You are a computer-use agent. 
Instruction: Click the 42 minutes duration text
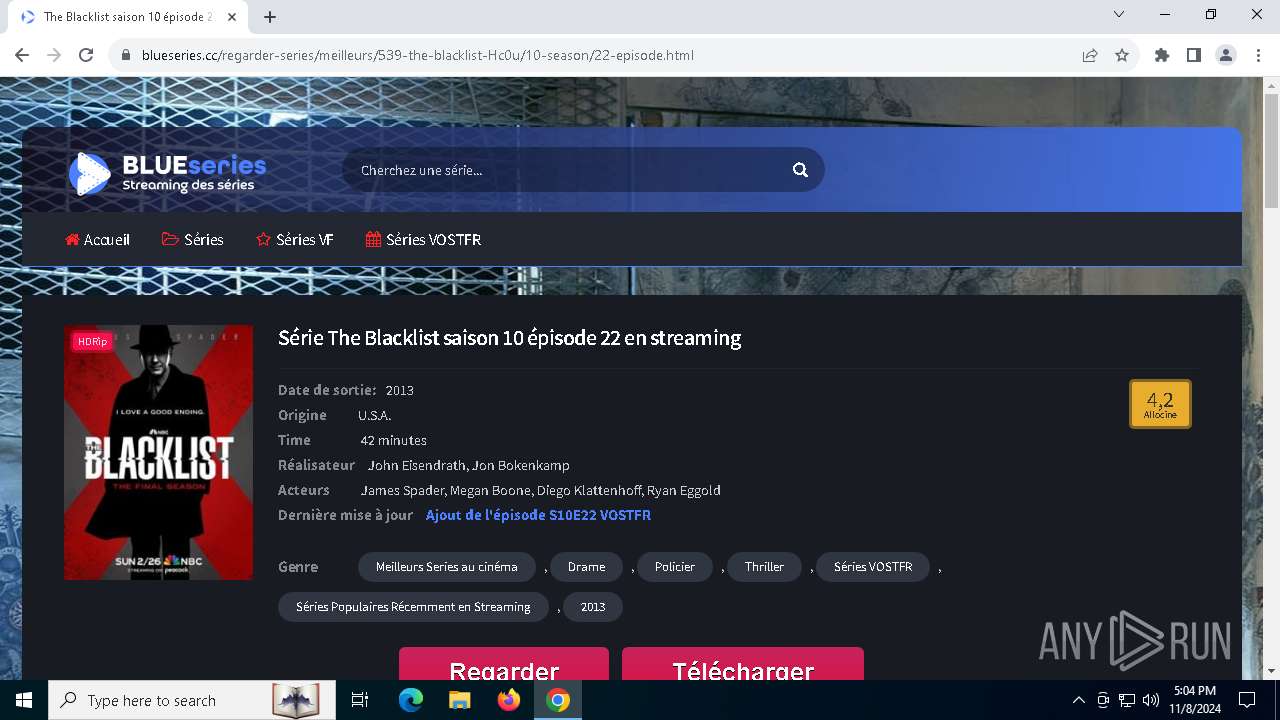point(393,440)
